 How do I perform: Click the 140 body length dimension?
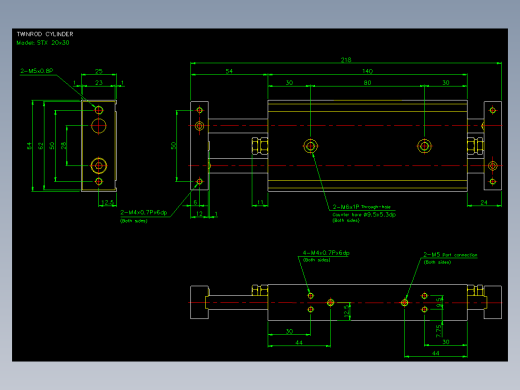[367, 71]
